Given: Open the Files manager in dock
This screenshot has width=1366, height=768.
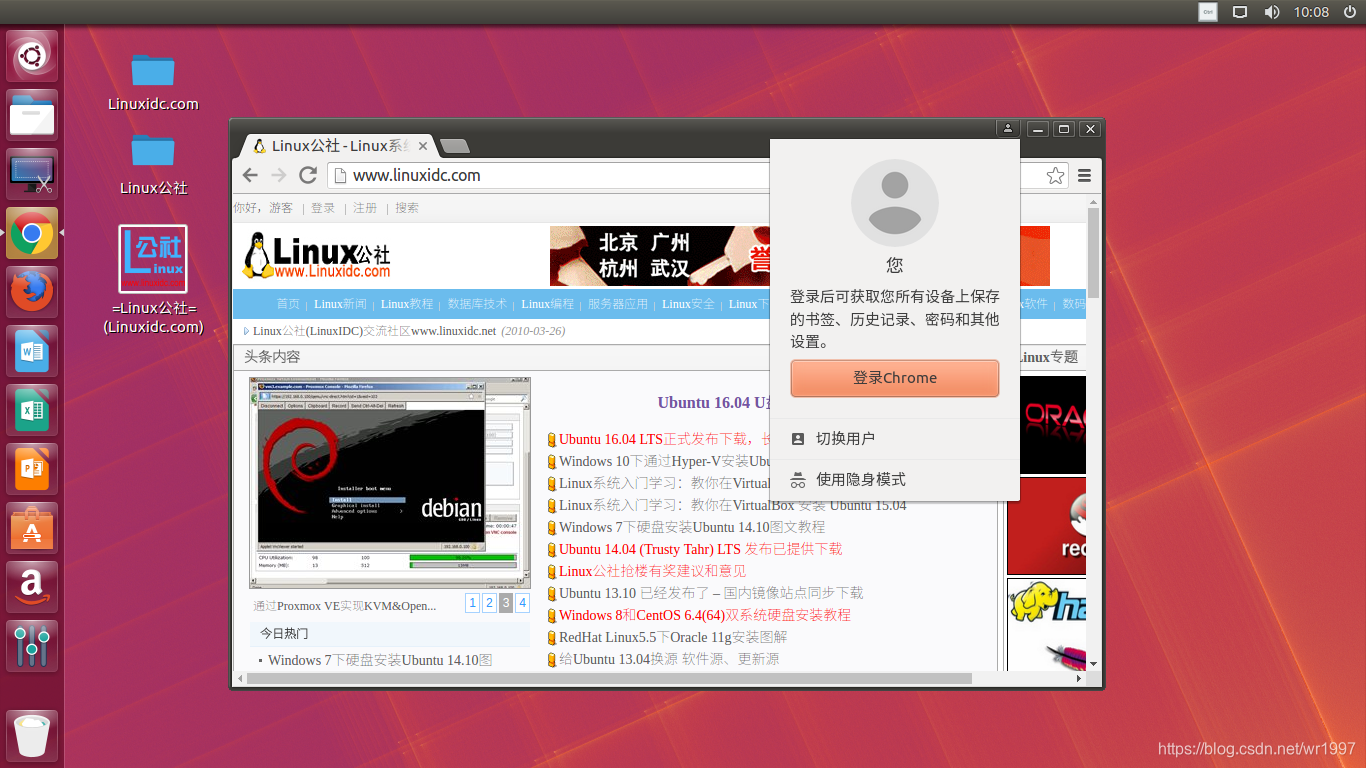Looking at the screenshot, I should (x=32, y=115).
